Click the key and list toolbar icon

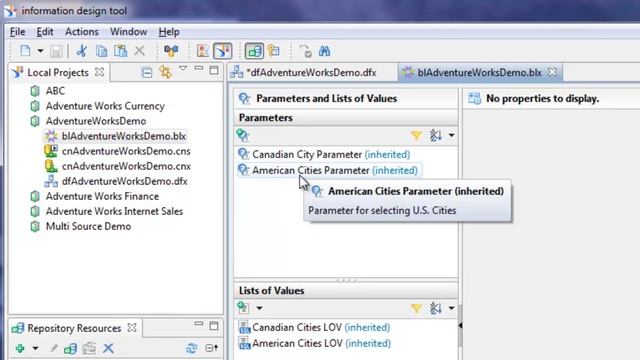(274, 51)
